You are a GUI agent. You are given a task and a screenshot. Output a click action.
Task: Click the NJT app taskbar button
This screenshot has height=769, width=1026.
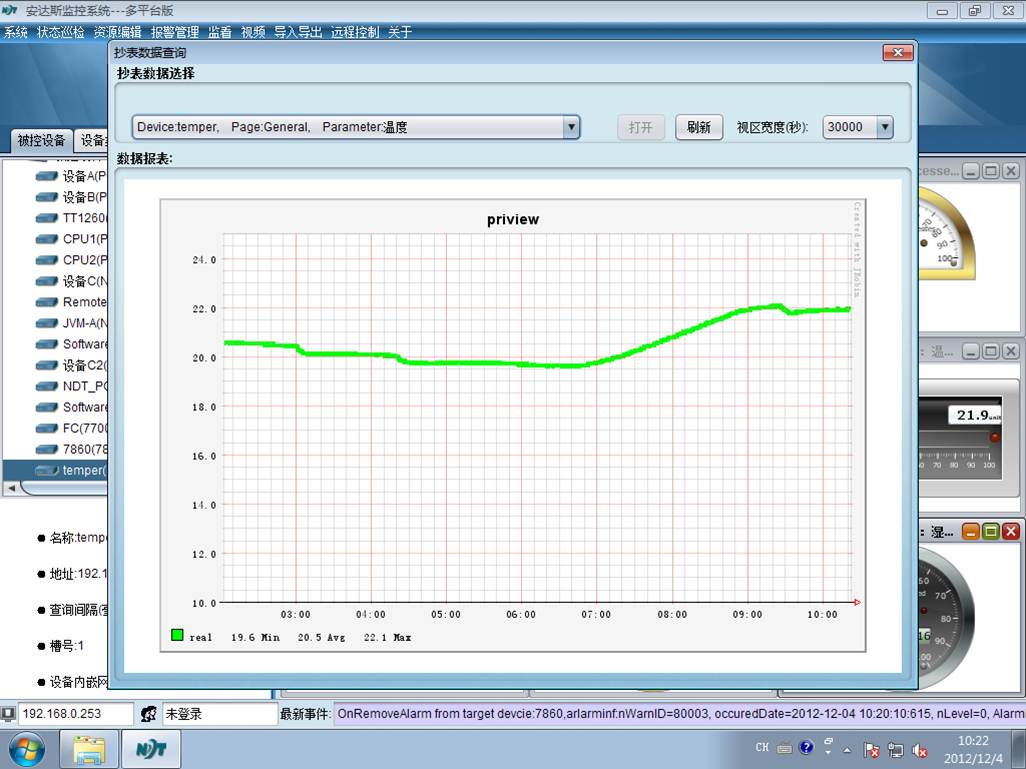(151, 749)
